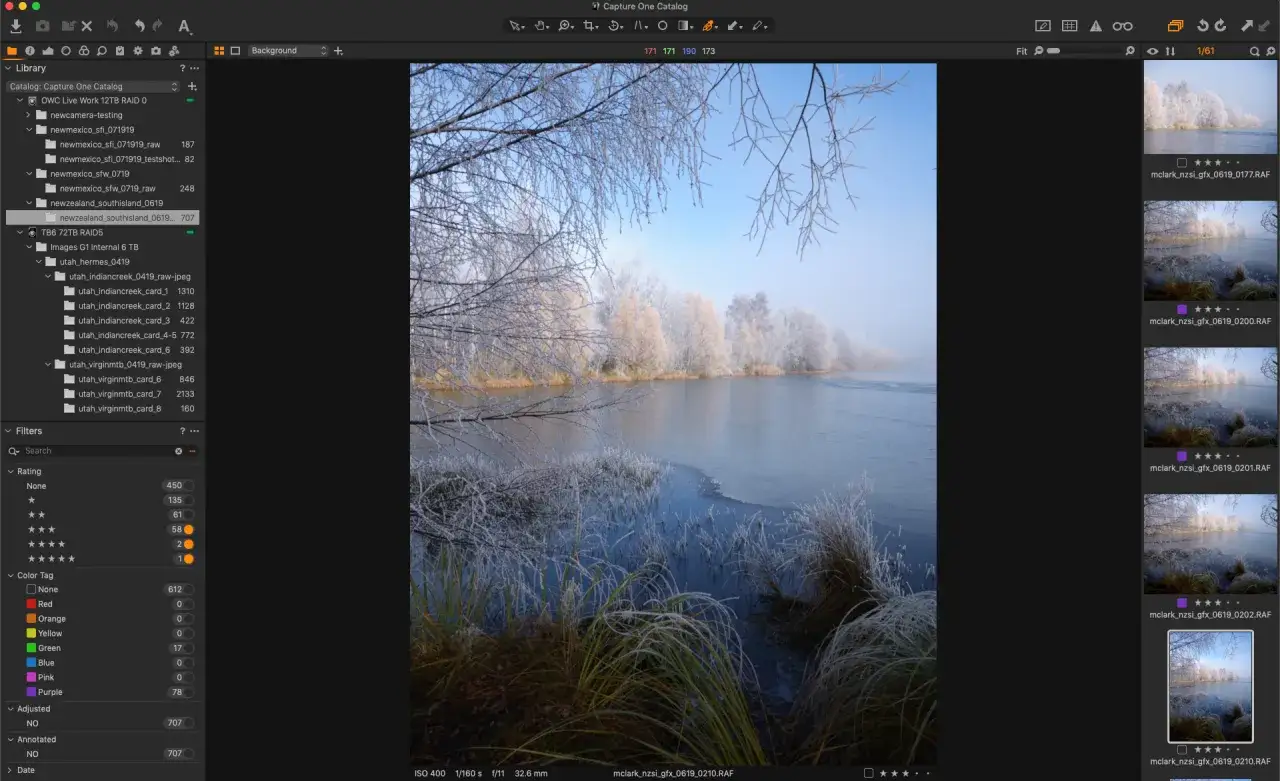The height and width of the screenshot is (781, 1280).
Task: Select the Rotation straighten tool
Action: 615,25
